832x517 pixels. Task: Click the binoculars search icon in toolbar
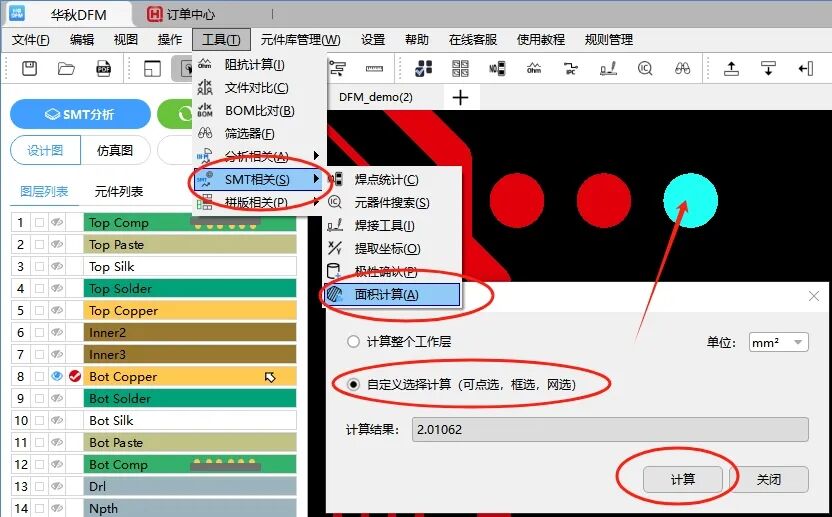pyautogui.click(x=683, y=68)
